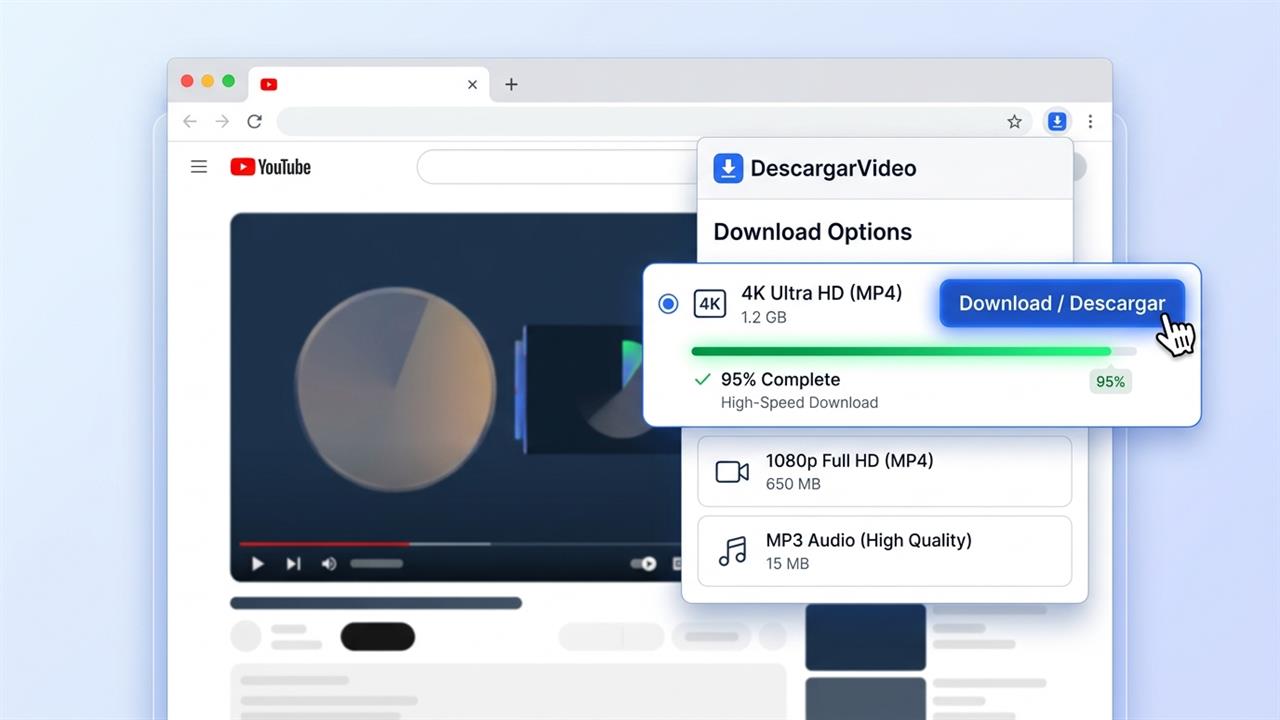The width and height of the screenshot is (1280, 720).
Task: Click the DescargarVideo logo in the popup header
Action: [x=728, y=168]
